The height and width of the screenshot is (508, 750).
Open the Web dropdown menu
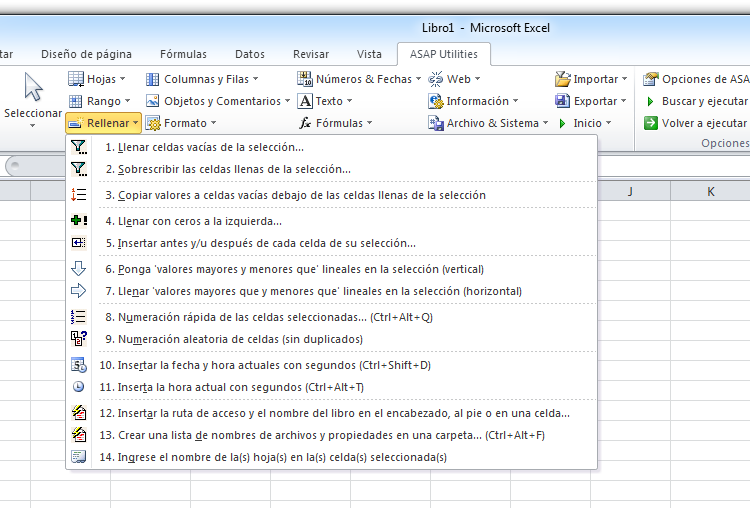(x=477, y=79)
